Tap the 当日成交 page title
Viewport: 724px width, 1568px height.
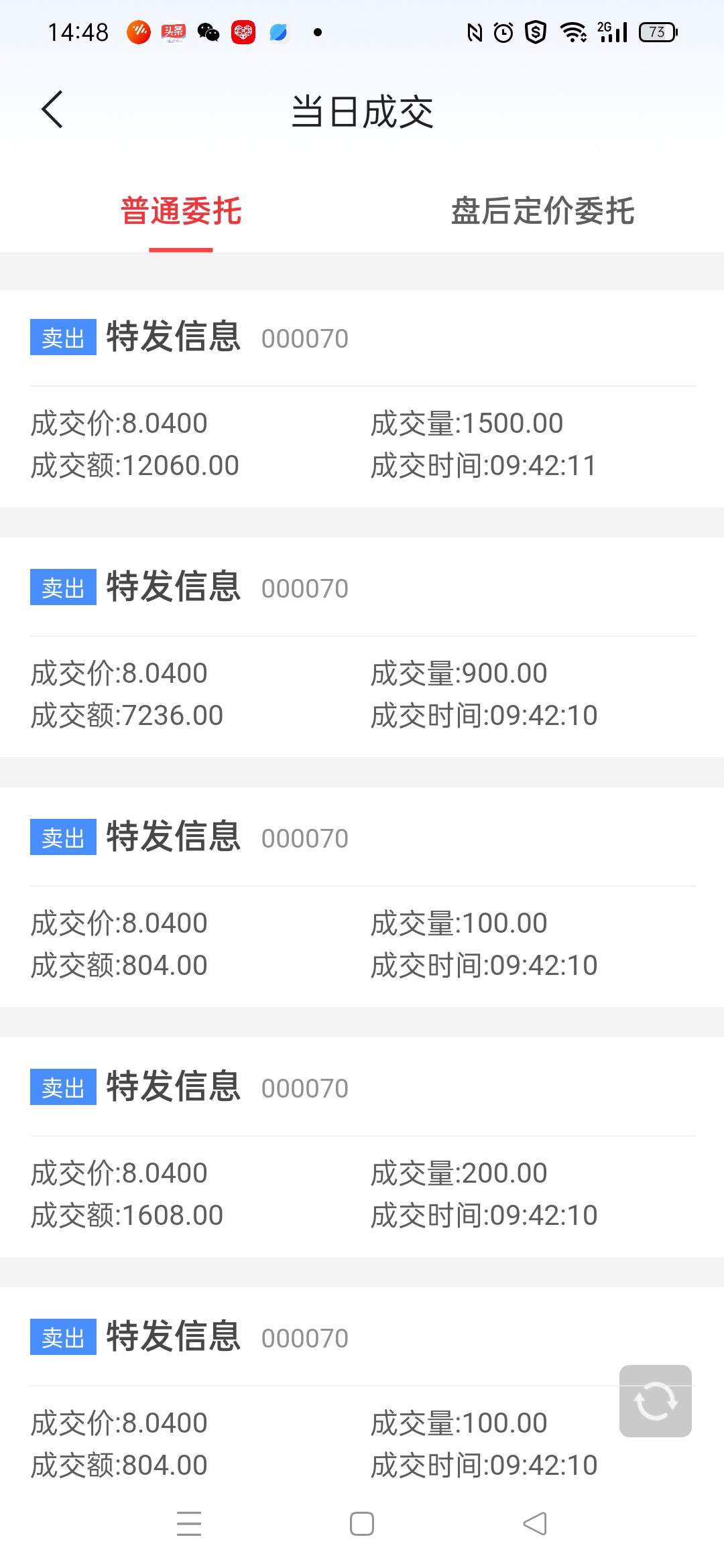pos(362,111)
